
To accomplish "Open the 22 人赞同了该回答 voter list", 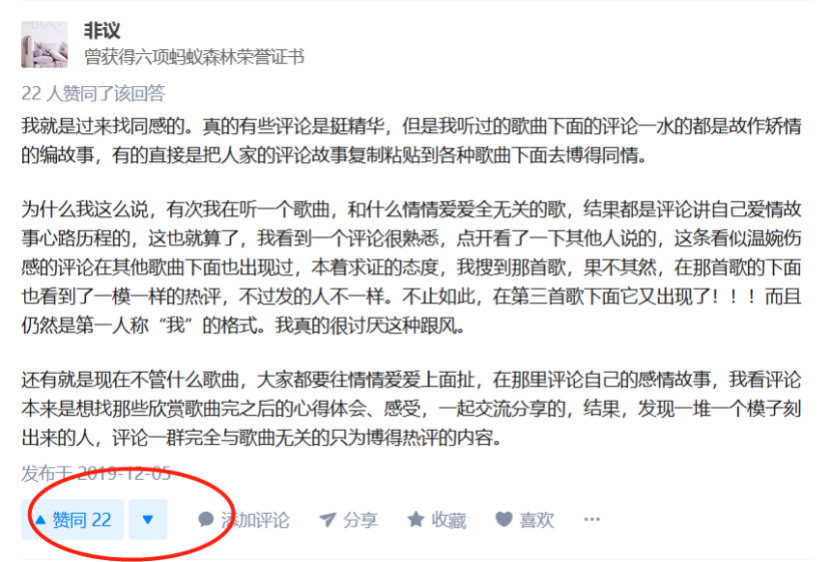I will (x=93, y=93).
